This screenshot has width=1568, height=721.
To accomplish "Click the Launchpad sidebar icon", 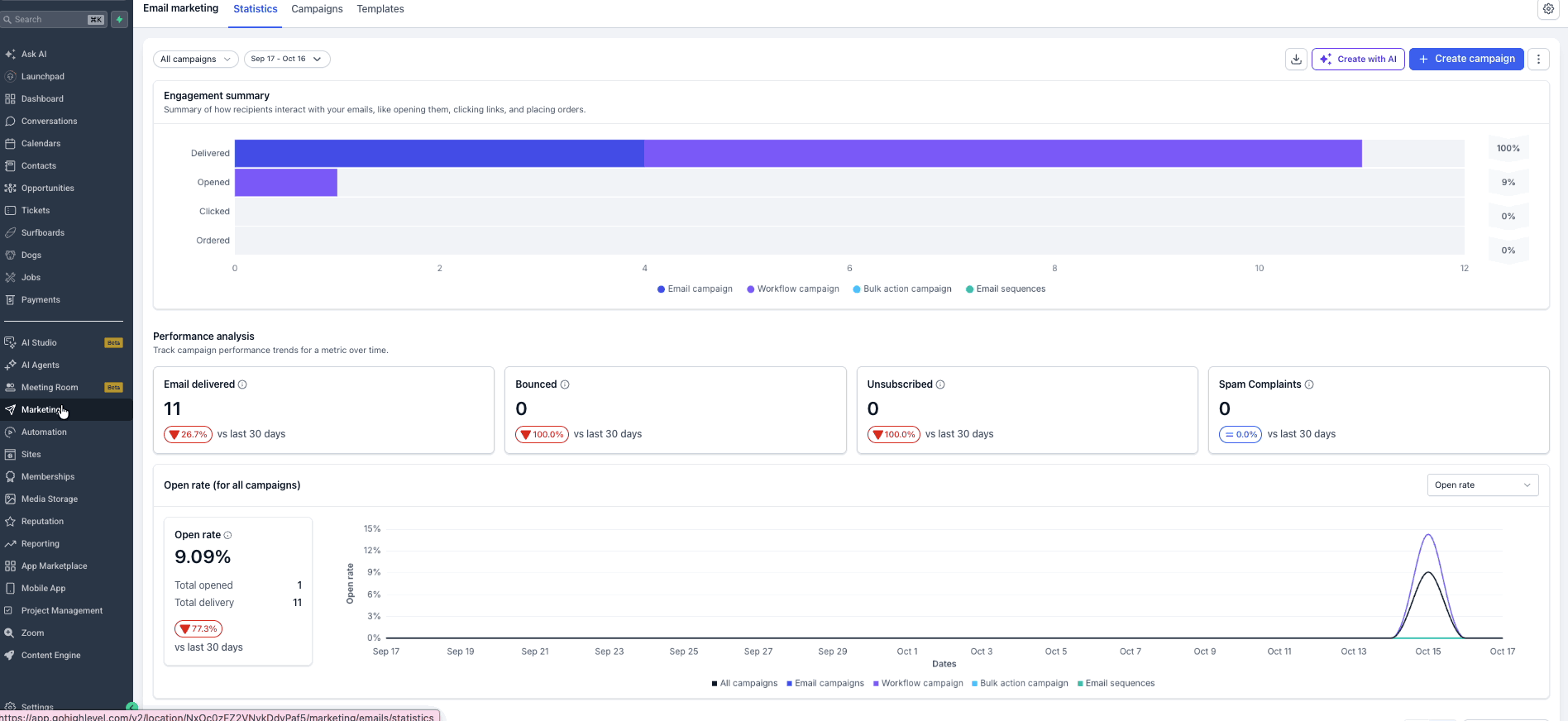I will [x=10, y=76].
